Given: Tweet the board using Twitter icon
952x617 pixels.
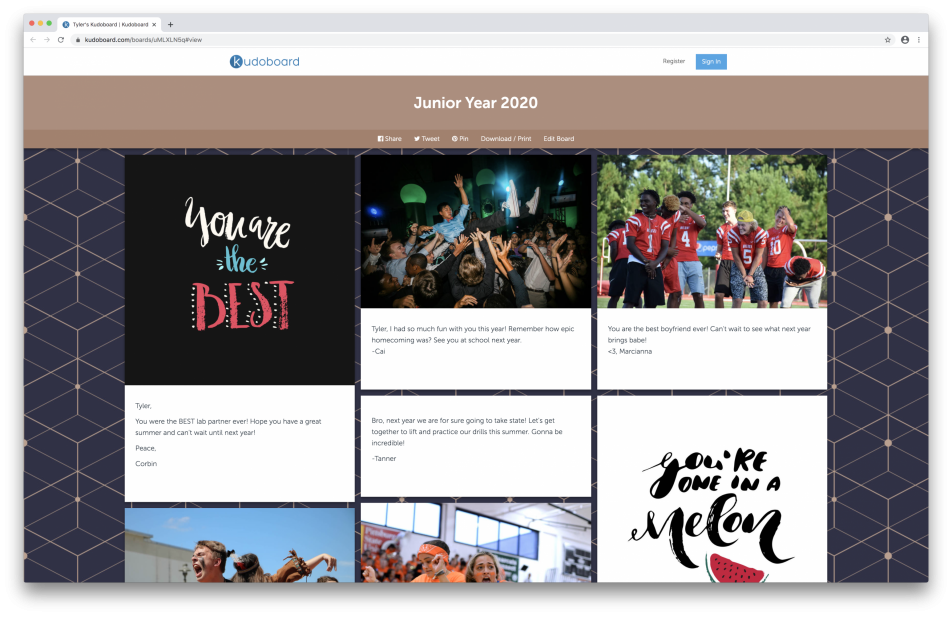Looking at the screenshot, I should pyautogui.click(x=417, y=139).
